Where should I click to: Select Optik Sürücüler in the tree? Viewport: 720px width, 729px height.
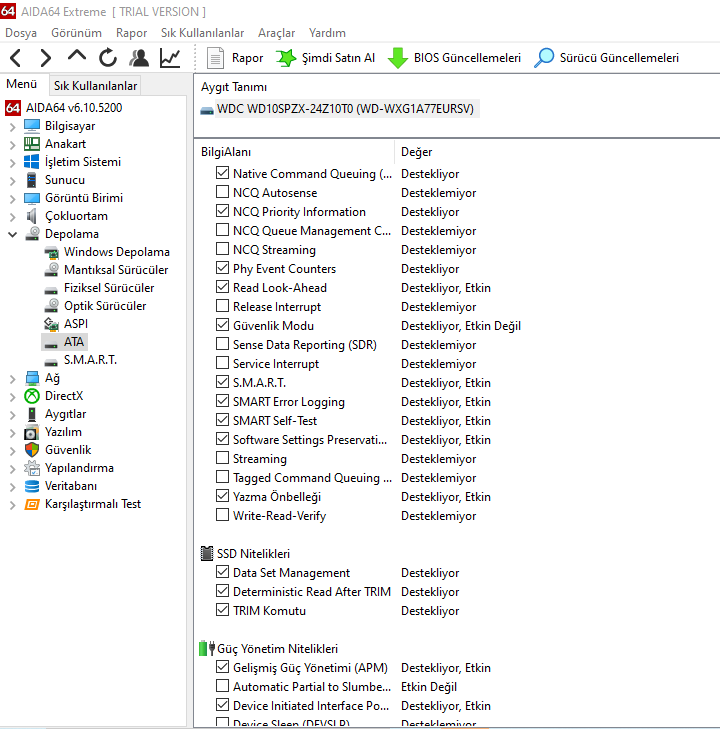point(105,306)
